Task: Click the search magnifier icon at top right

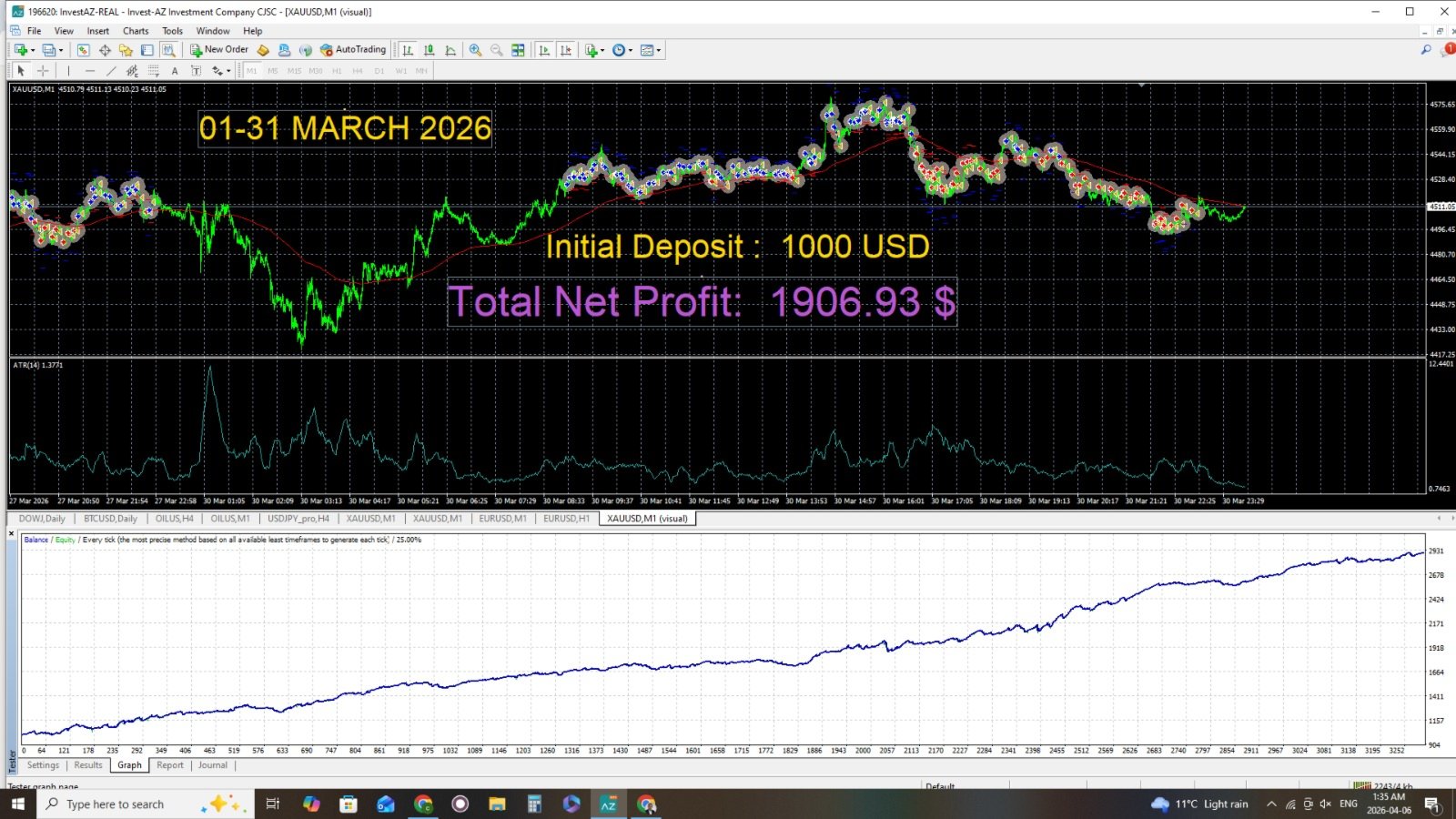Action: 1426,50
